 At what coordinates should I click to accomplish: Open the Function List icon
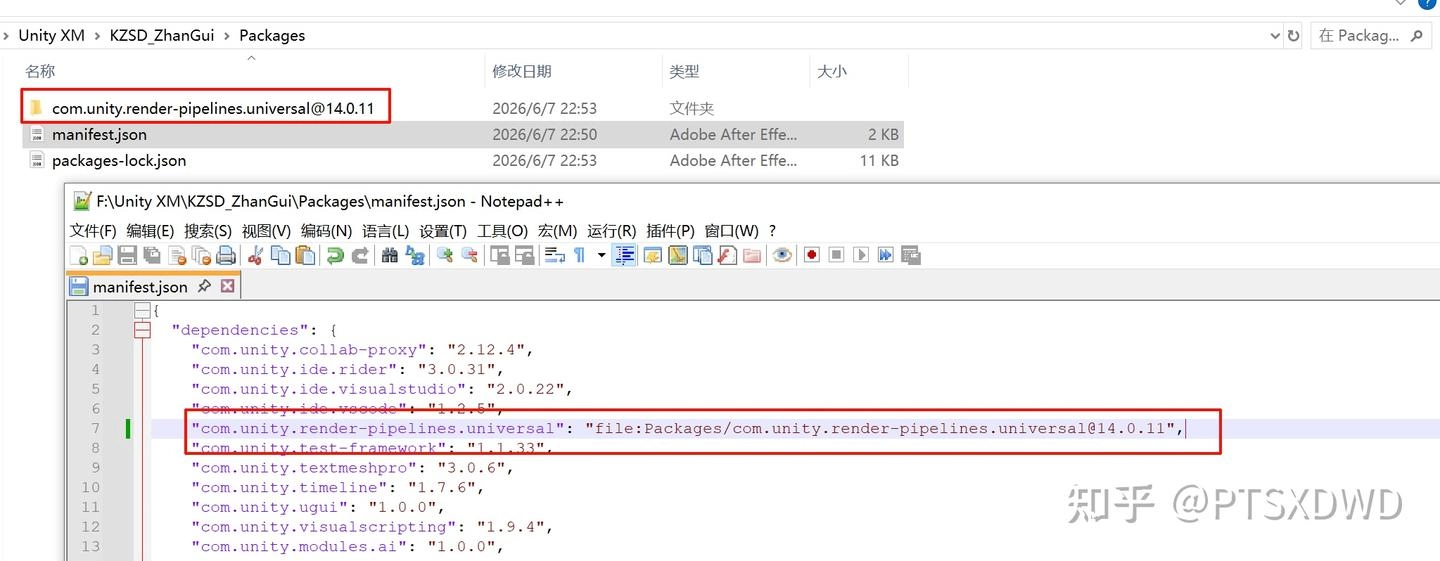coord(727,255)
